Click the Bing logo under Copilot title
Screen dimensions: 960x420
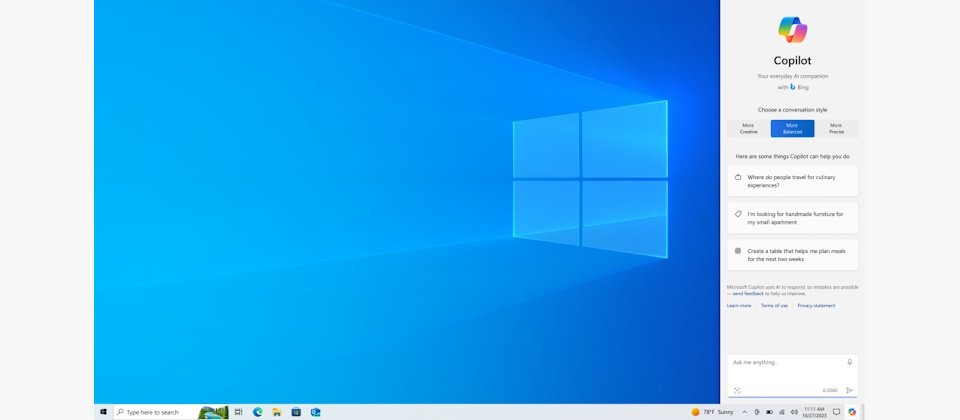(x=793, y=87)
